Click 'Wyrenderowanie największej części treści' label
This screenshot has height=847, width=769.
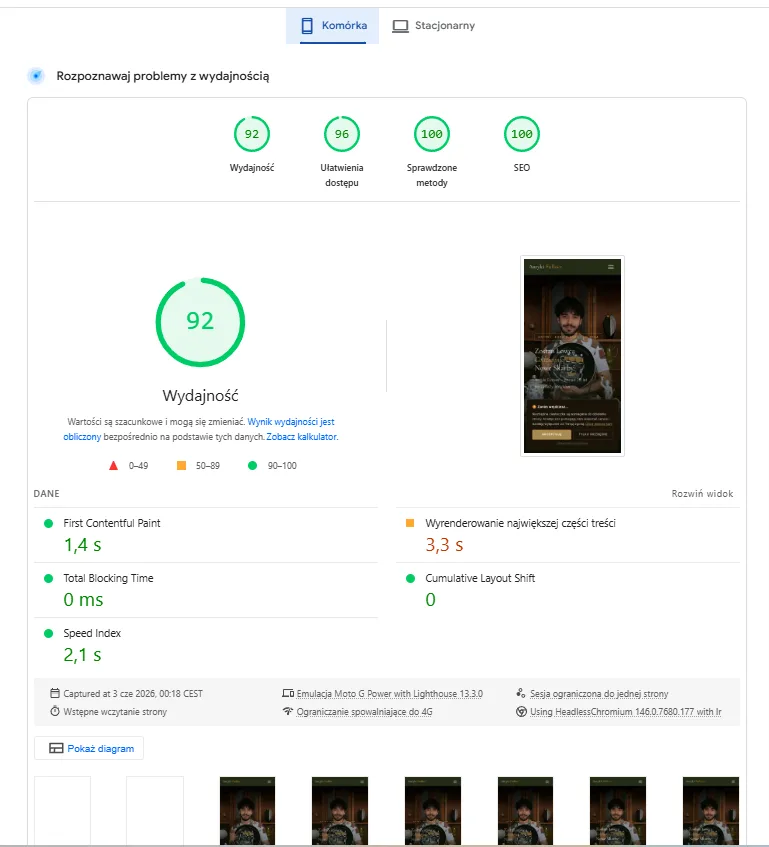pos(521,523)
